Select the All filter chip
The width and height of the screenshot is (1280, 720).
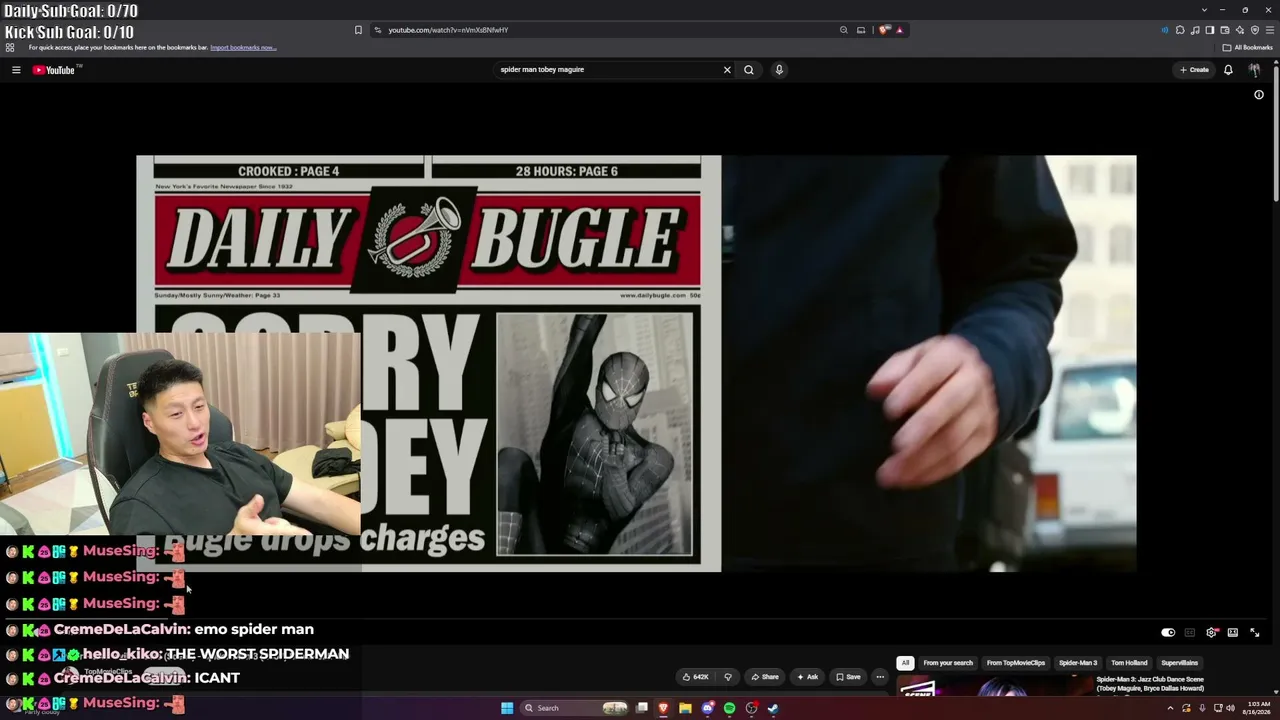(905, 663)
